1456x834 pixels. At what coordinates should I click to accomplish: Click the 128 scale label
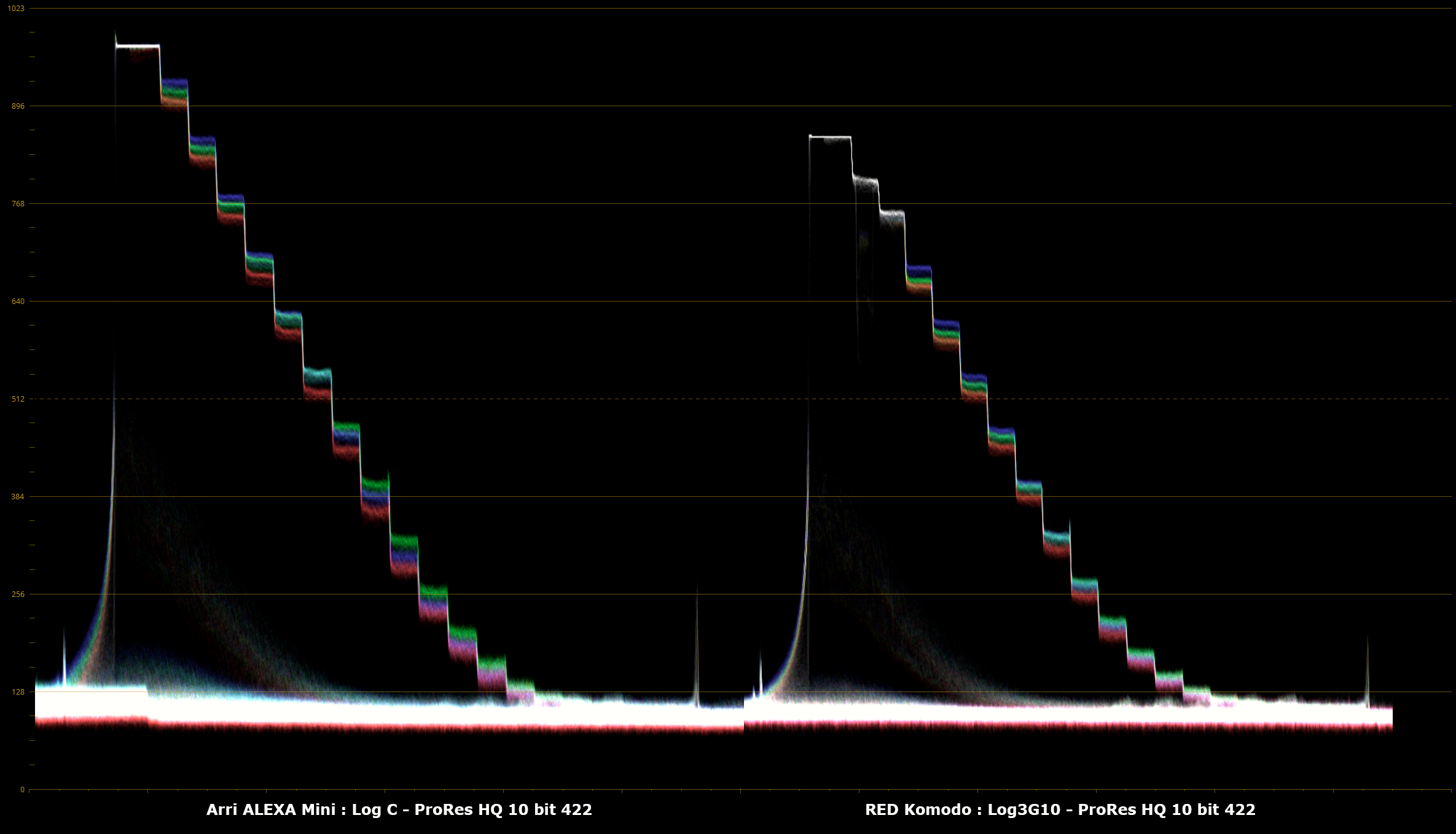click(18, 692)
